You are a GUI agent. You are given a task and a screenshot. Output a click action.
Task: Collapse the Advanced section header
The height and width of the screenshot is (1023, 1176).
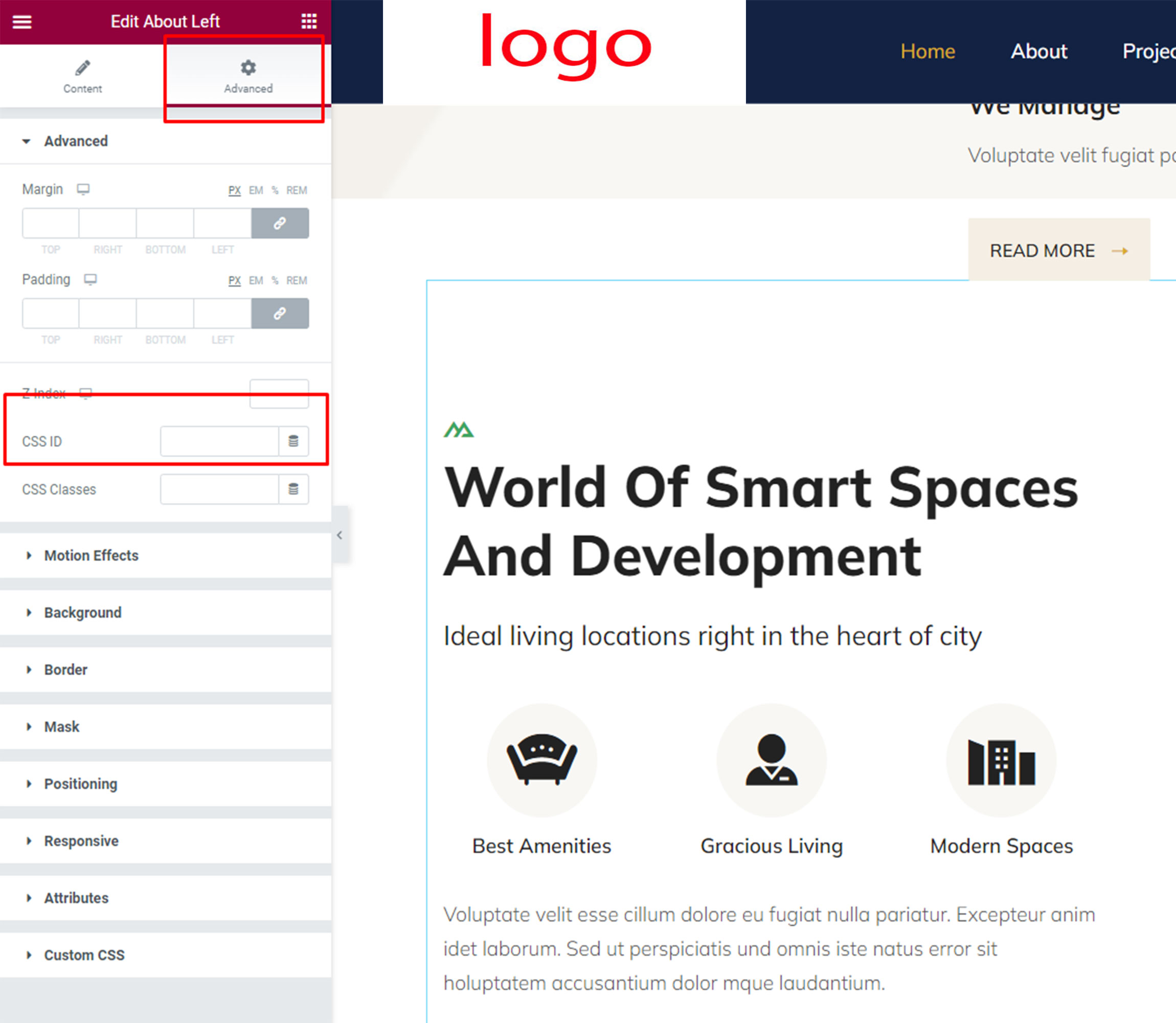pyautogui.click(x=75, y=141)
